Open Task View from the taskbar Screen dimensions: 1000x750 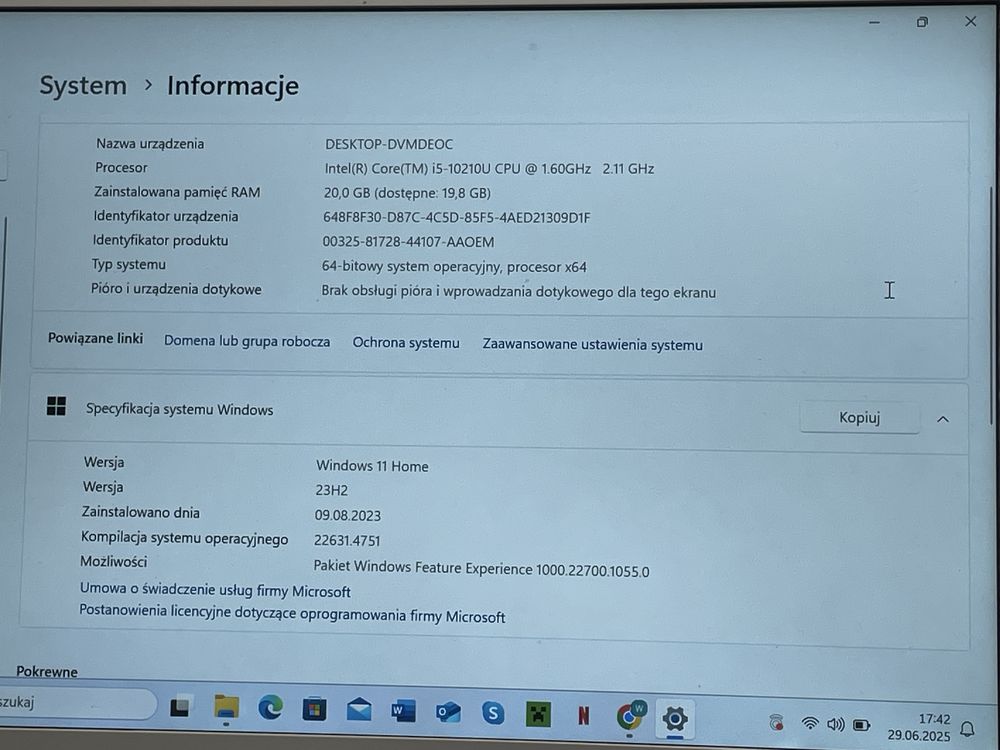(180, 706)
